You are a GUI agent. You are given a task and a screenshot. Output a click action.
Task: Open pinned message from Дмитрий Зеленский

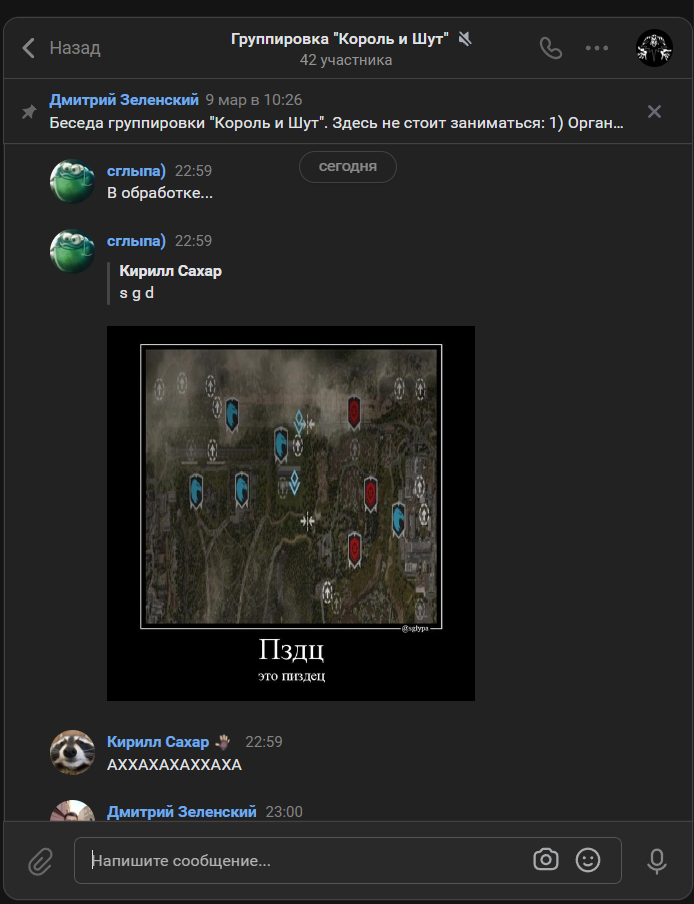pos(336,111)
